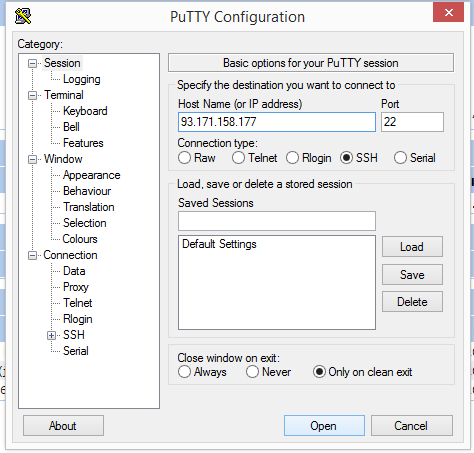The width and height of the screenshot is (474, 453).
Task: Collapse the Window tree node
Action: click(x=32, y=159)
